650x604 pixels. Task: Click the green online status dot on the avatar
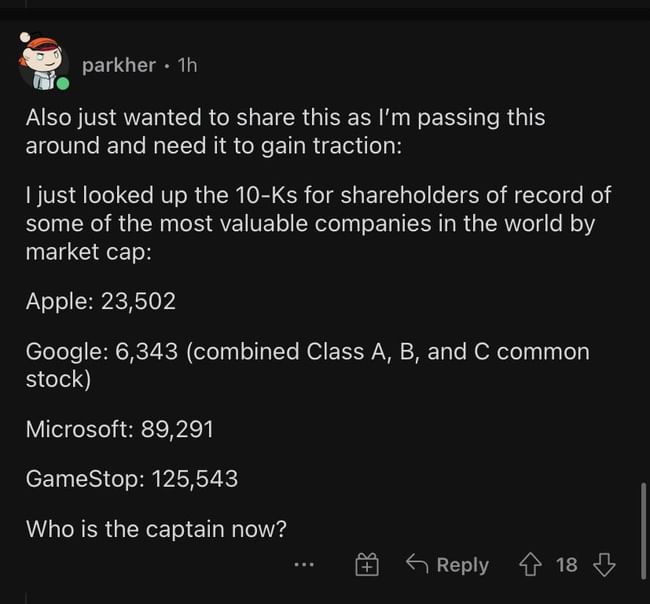[62, 83]
